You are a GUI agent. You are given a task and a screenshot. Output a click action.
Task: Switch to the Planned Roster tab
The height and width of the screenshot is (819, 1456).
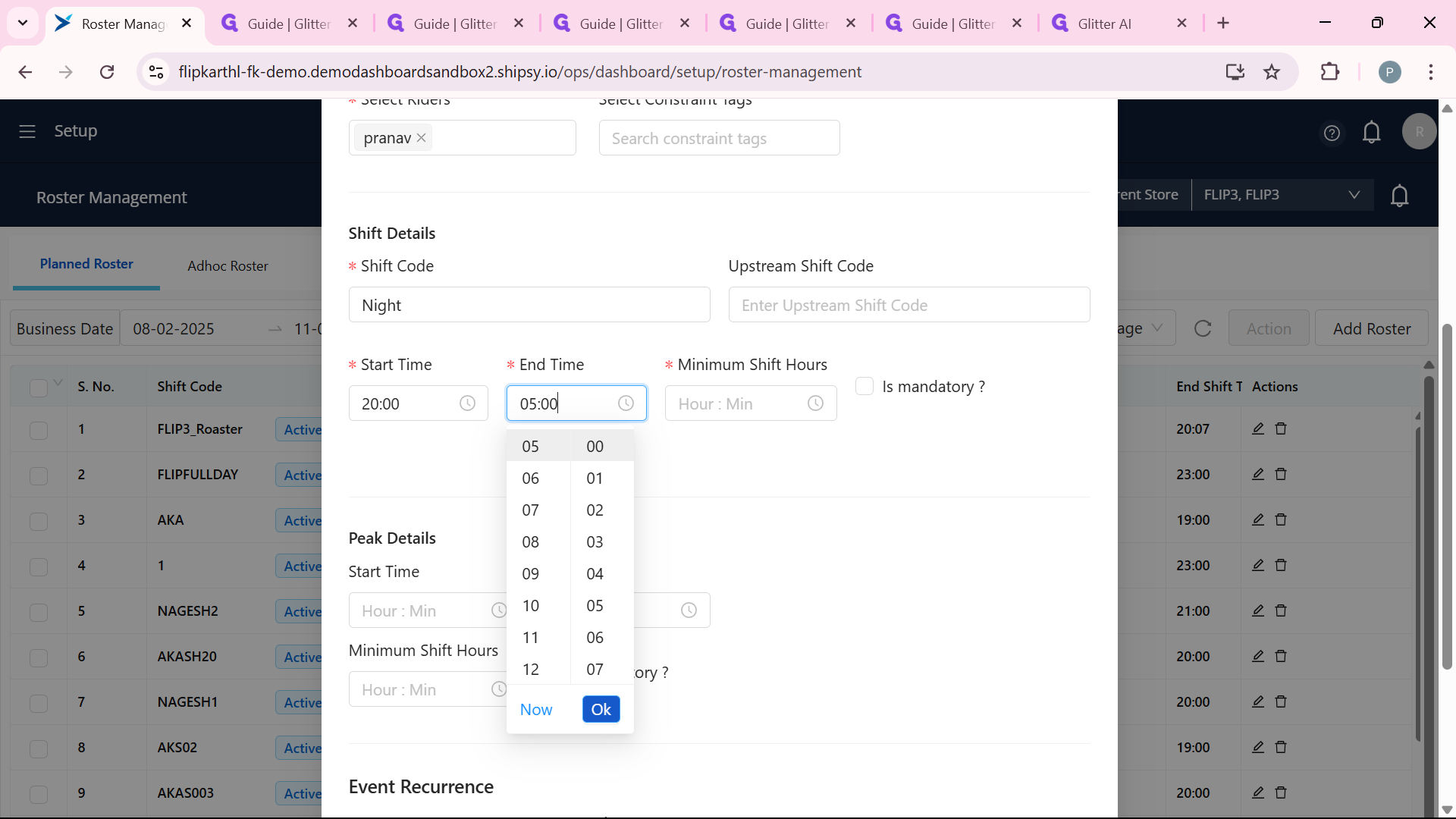click(86, 264)
